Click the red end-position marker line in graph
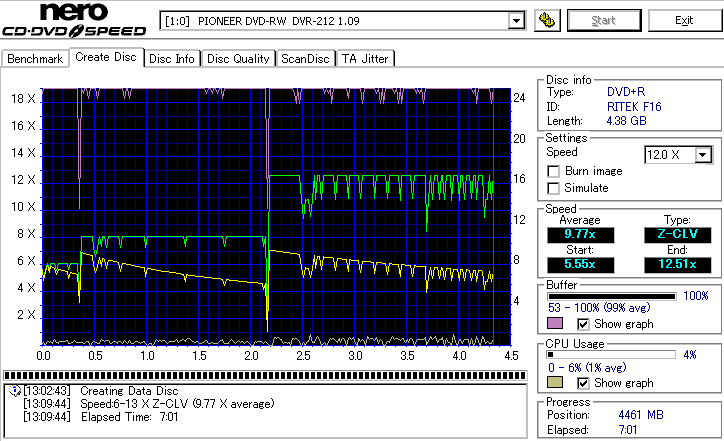This screenshot has width=724, height=441. pyautogui.click(x=494, y=217)
